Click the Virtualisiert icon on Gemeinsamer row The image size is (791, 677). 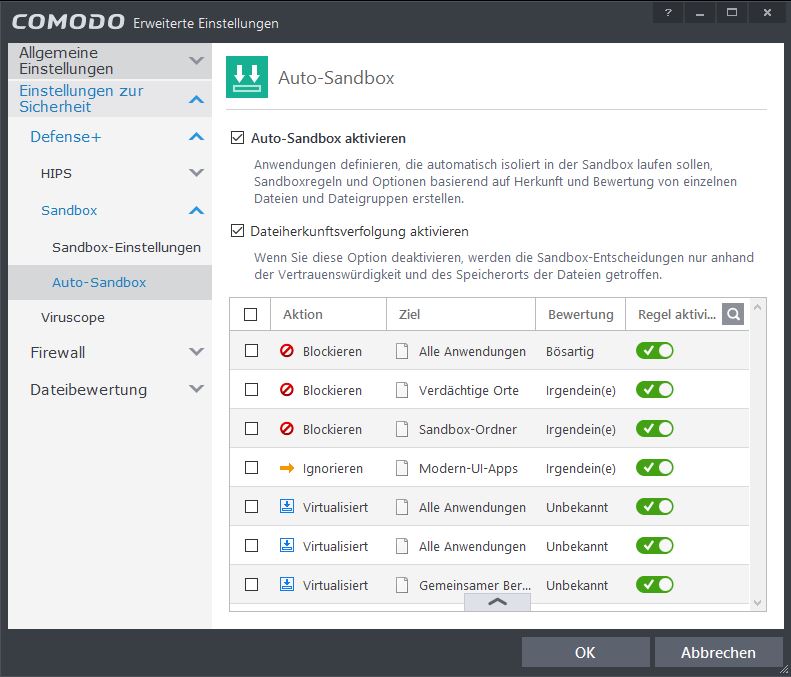tap(287, 585)
